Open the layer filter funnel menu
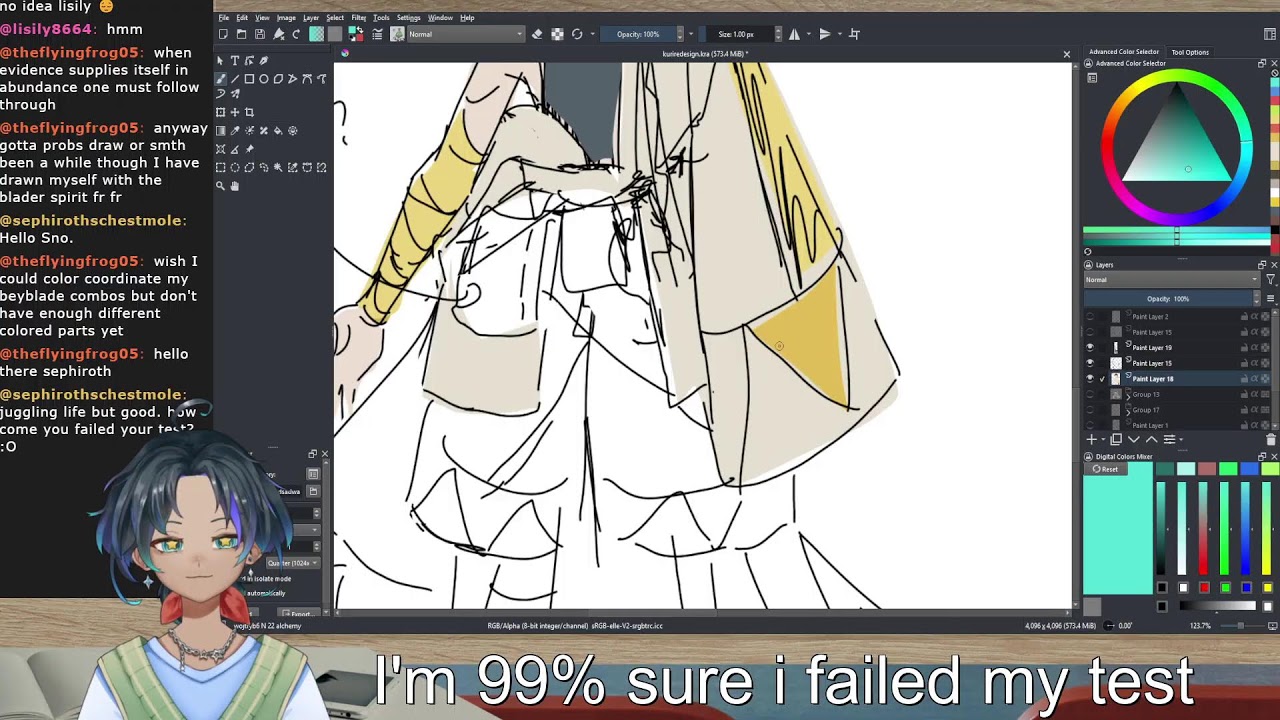 pyautogui.click(x=1271, y=280)
